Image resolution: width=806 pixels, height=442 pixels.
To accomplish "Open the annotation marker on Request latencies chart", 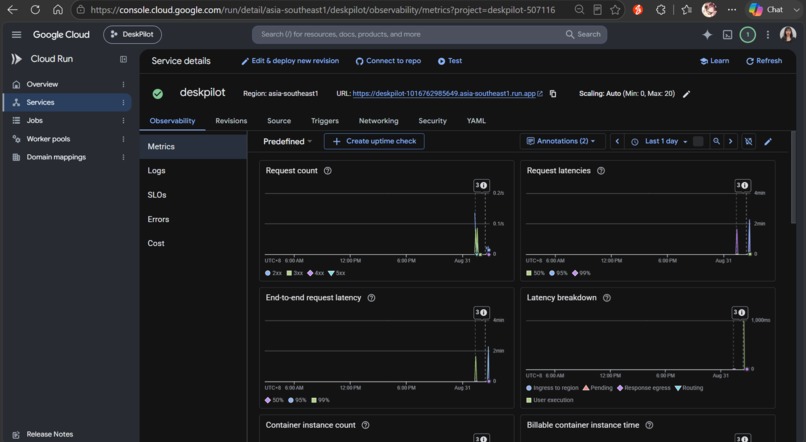I will (x=742, y=186).
